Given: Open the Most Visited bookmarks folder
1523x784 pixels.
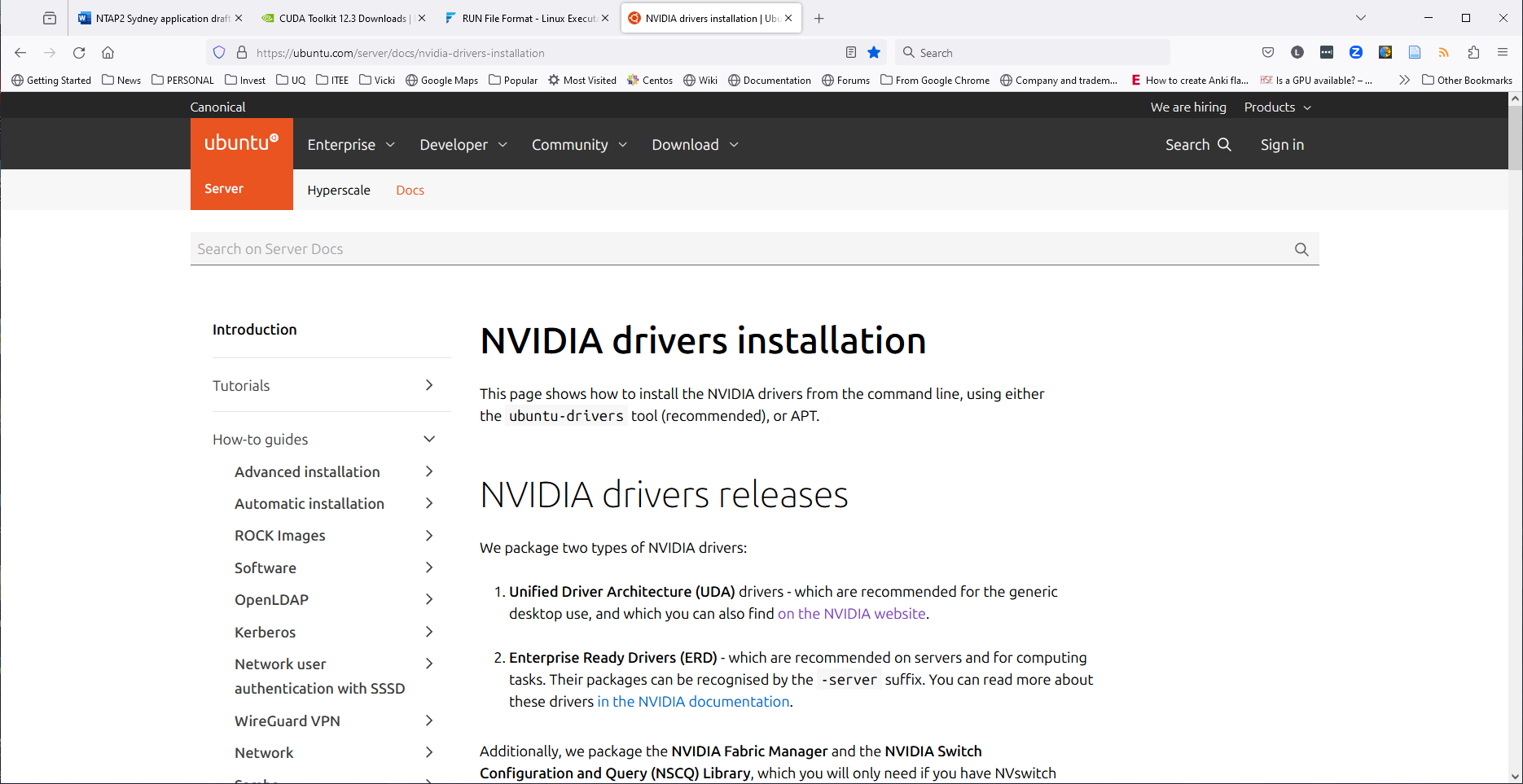Looking at the screenshot, I should pyautogui.click(x=582, y=80).
